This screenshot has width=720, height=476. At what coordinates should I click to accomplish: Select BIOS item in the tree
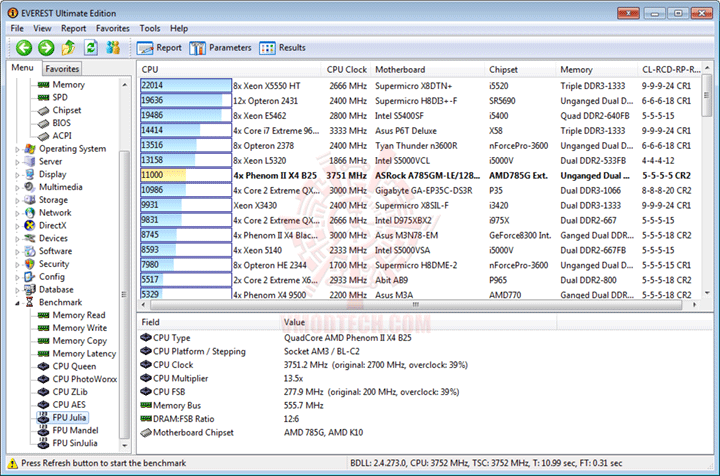point(62,123)
